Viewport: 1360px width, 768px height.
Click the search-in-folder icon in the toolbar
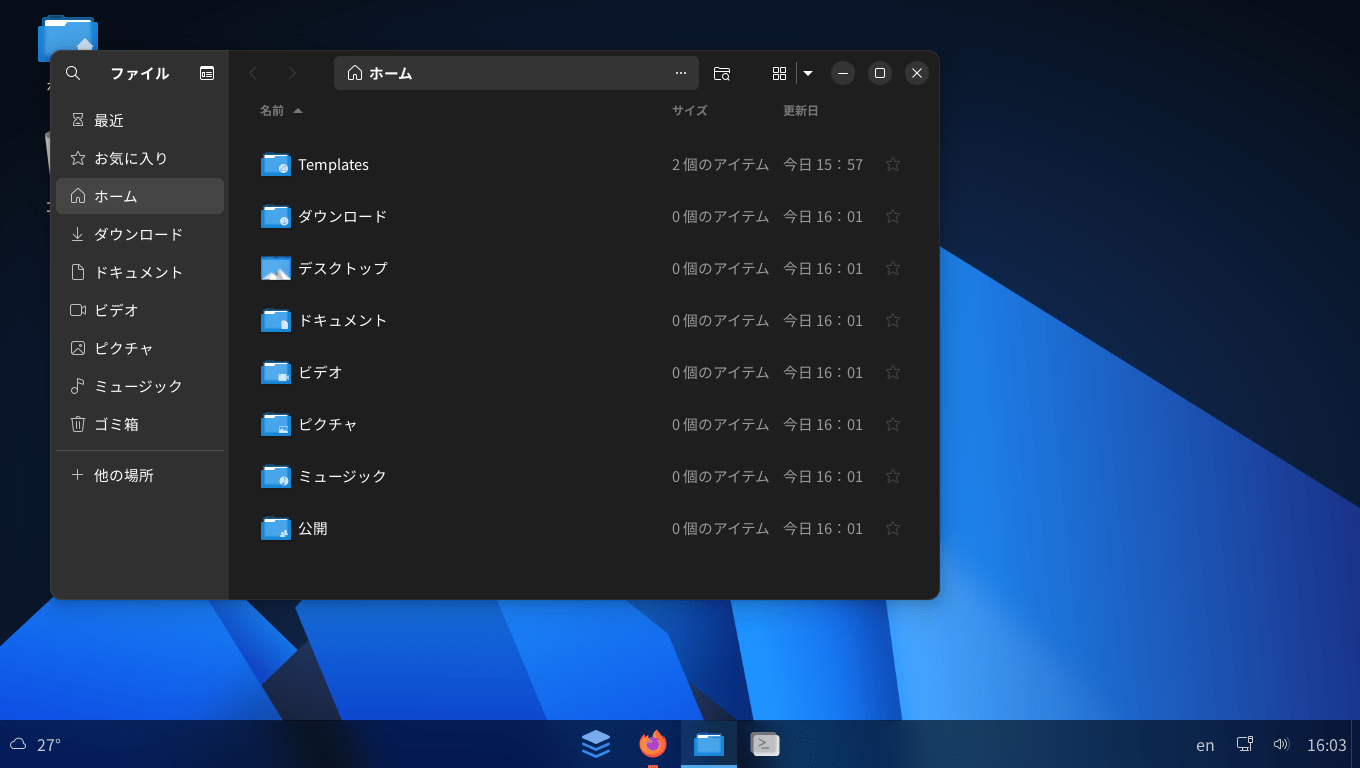722,73
